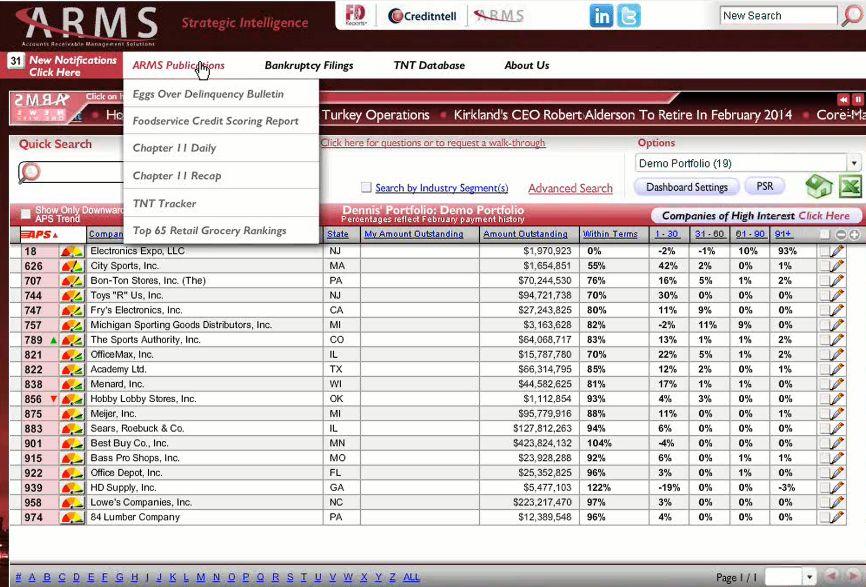The image size is (866, 587).
Task: Click the Dashboard Settings button
Action: pyautogui.click(x=687, y=187)
